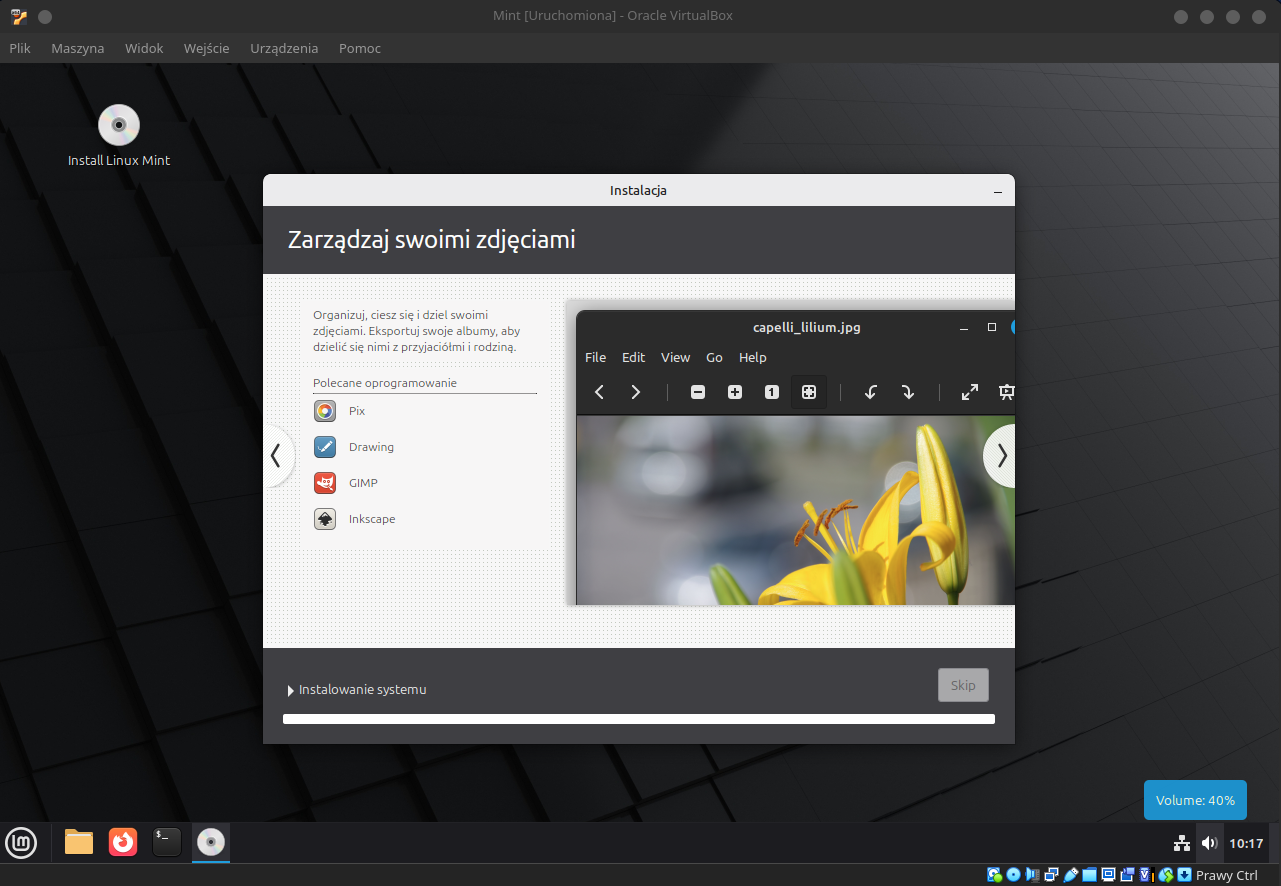Click the shared folders indicator
Viewport: 1281px width, 886px height.
click(1089, 875)
